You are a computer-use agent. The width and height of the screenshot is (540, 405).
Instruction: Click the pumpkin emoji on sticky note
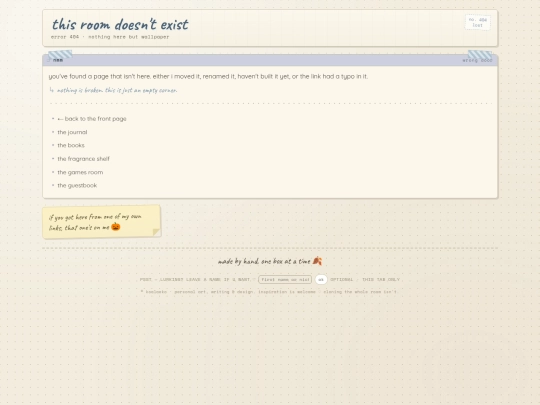click(x=116, y=226)
